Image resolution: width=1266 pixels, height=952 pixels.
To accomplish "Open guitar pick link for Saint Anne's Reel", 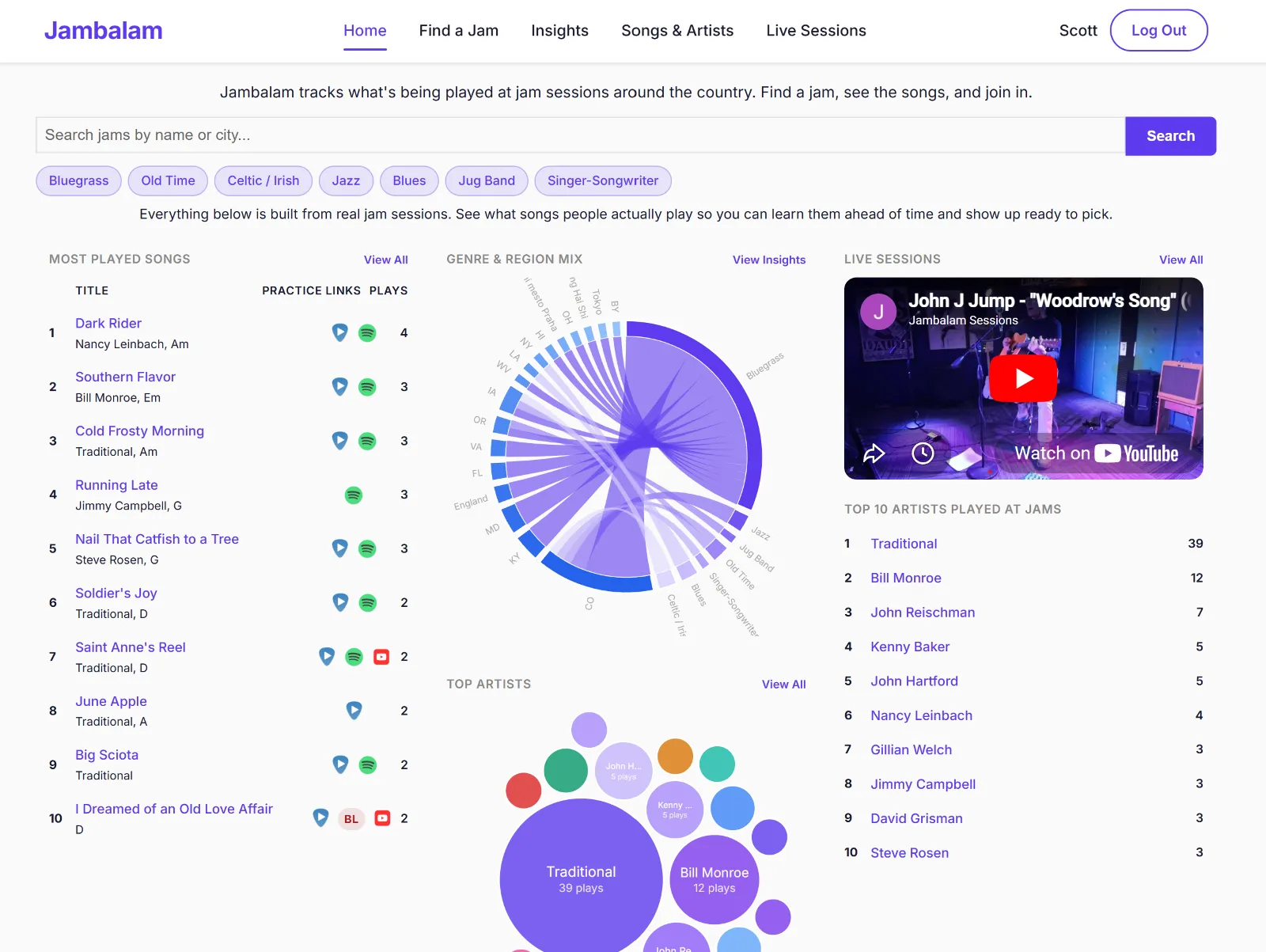I will 327,656.
